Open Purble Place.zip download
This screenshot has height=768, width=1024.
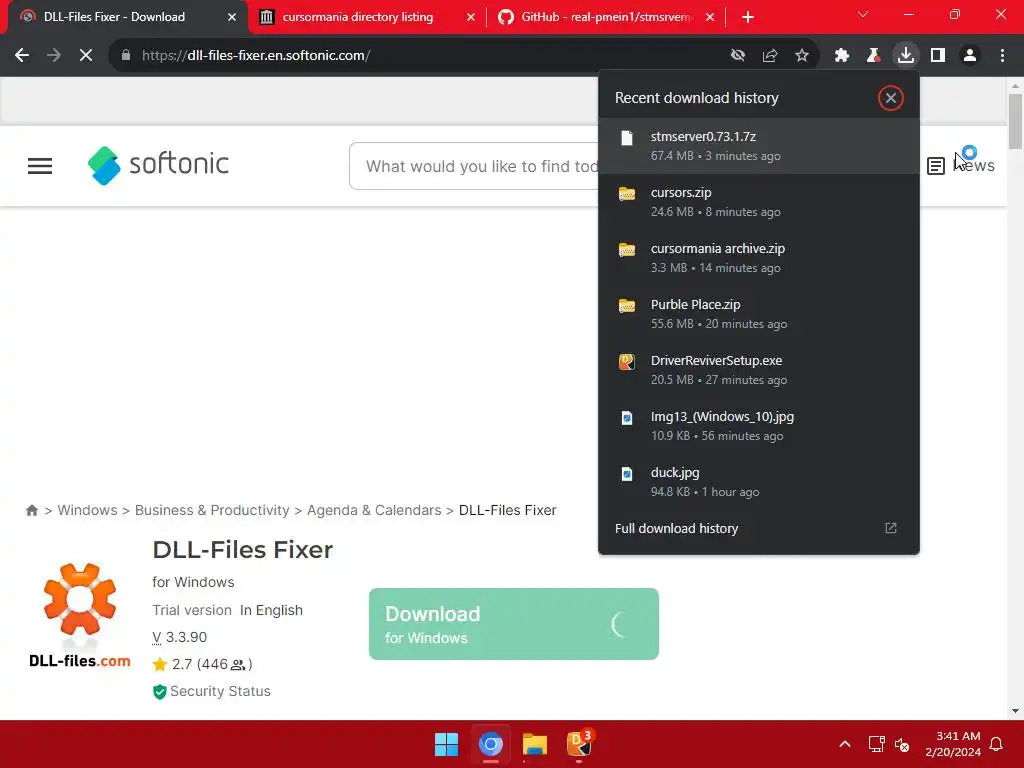coord(759,313)
